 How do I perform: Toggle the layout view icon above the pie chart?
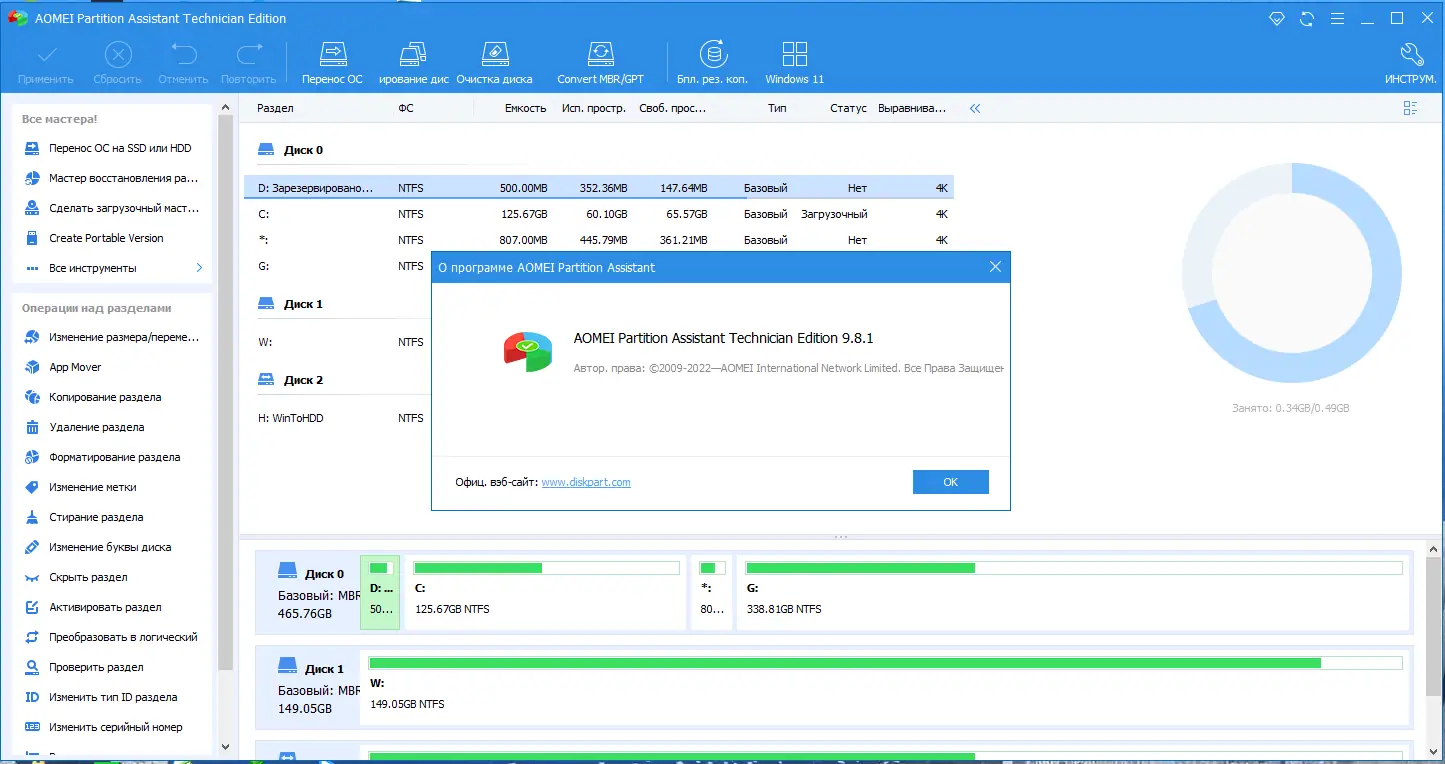click(x=1410, y=108)
